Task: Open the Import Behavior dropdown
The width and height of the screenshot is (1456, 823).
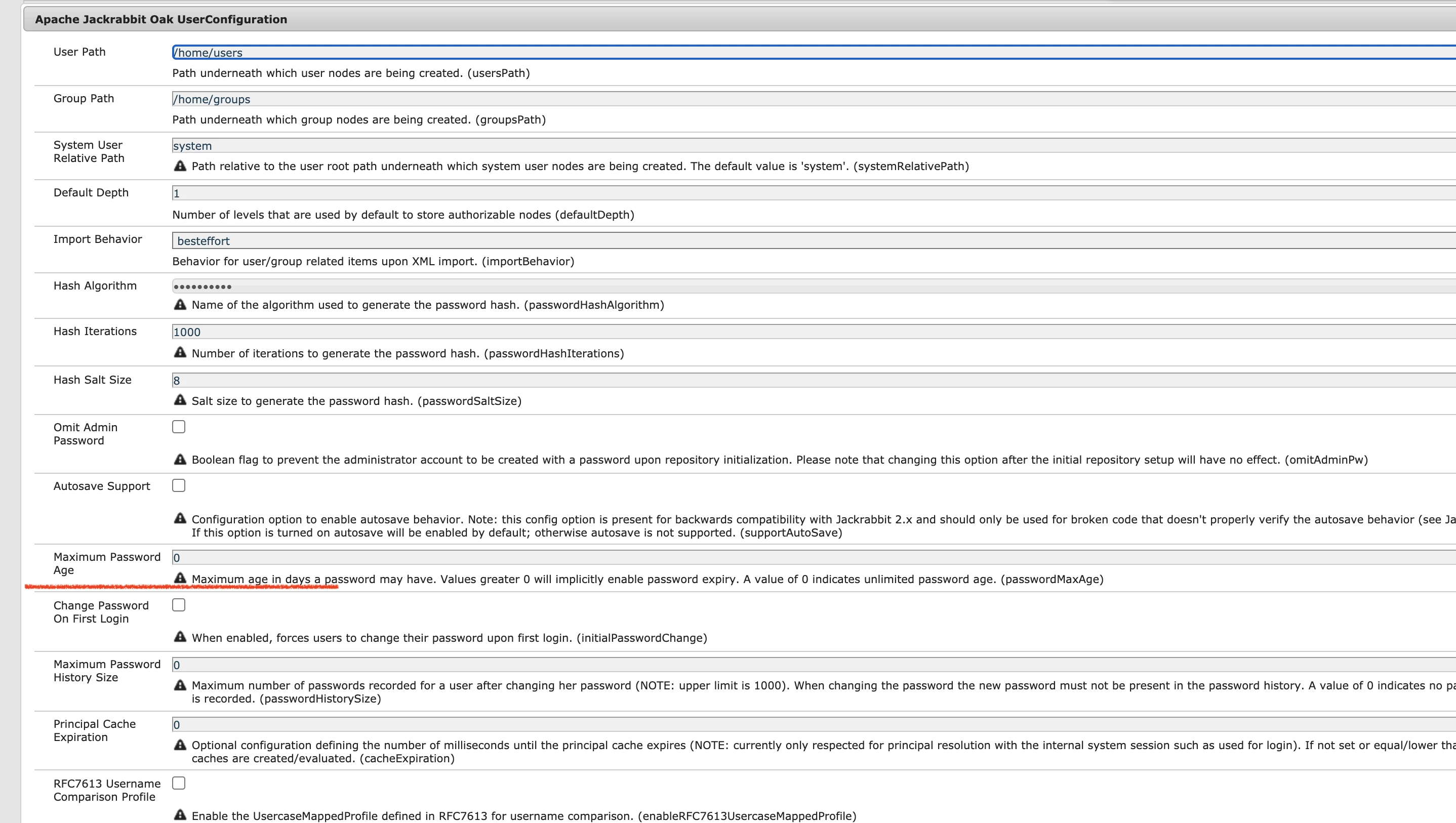Action: pos(791,241)
